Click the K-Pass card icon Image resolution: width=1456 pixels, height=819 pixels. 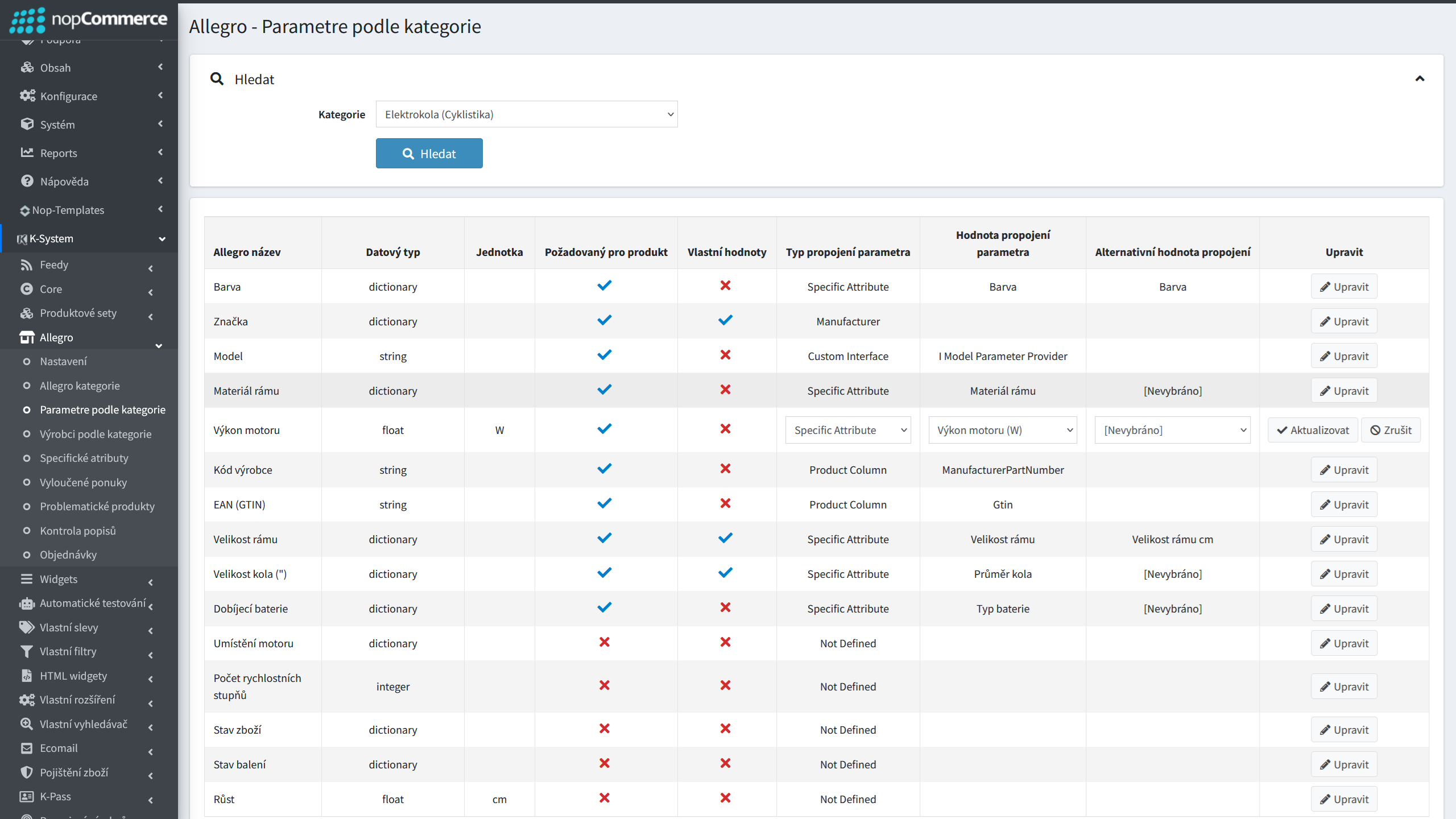tap(27, 796)
